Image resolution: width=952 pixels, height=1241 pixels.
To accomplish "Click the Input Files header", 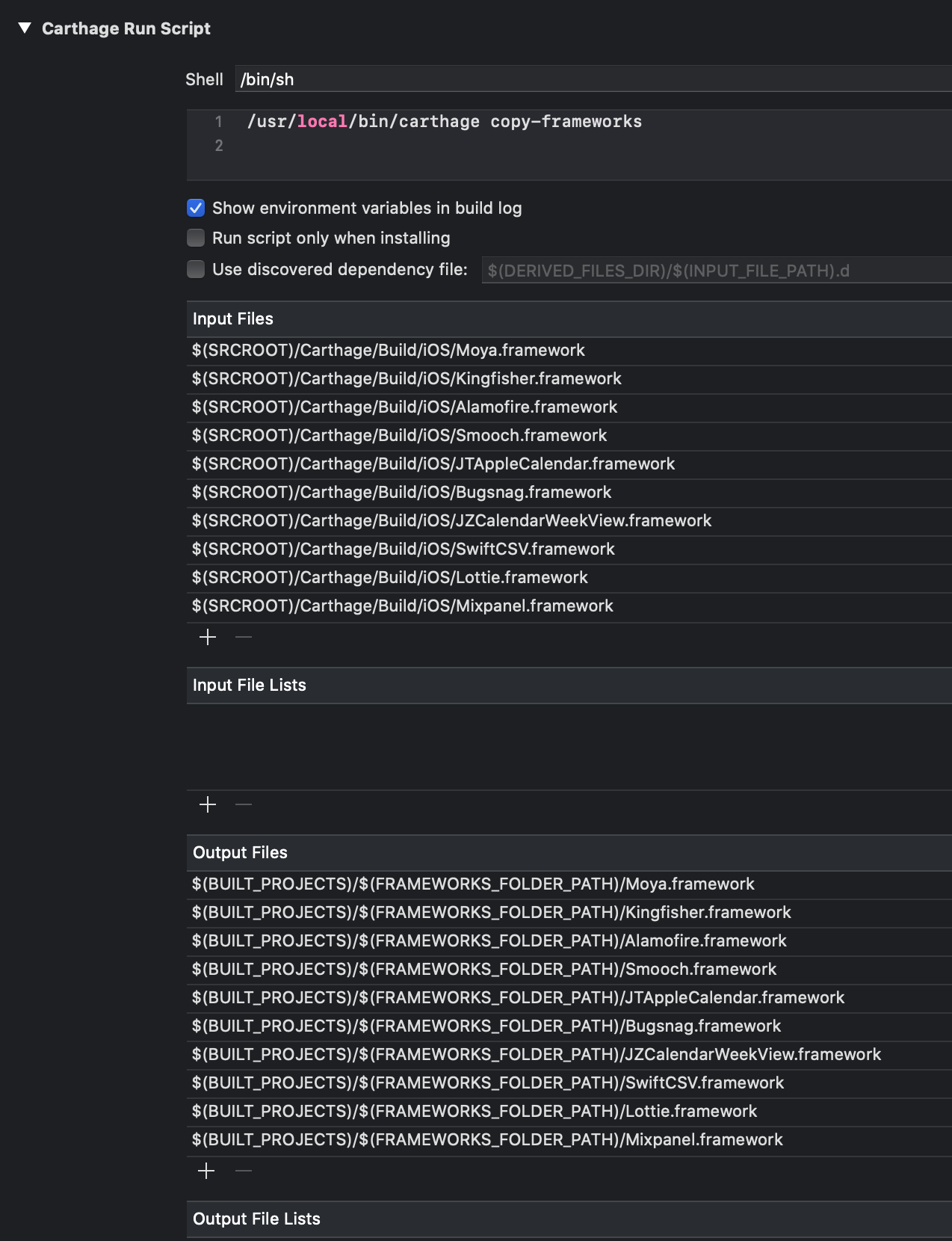I will 569,319.
